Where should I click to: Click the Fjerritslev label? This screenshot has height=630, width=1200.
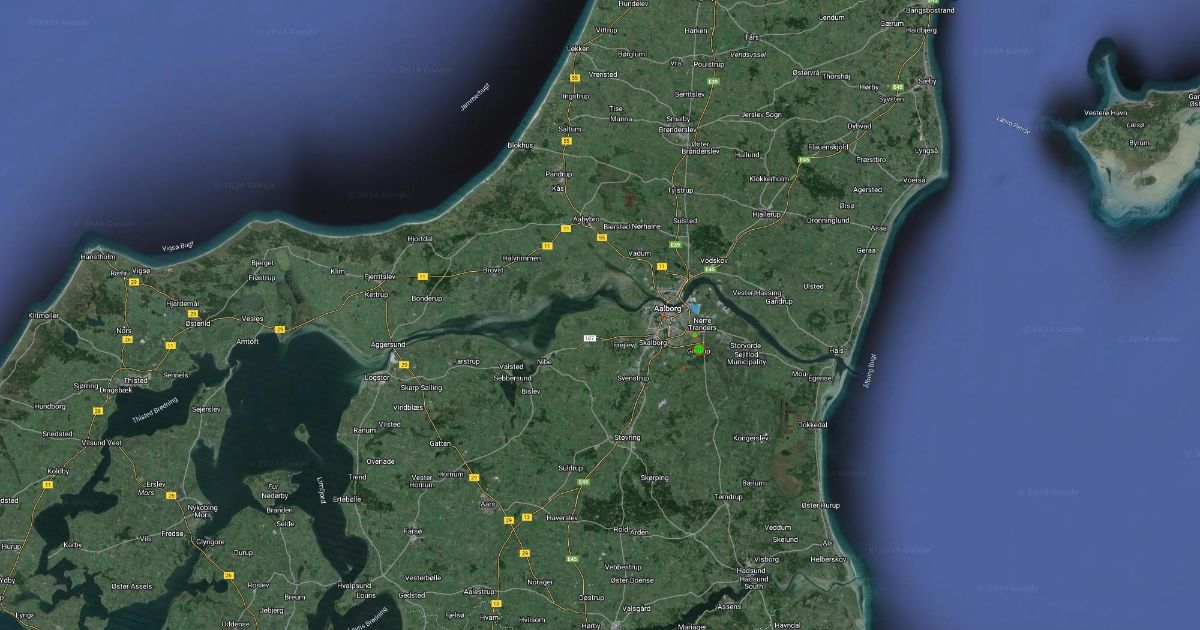click(381, 275)
